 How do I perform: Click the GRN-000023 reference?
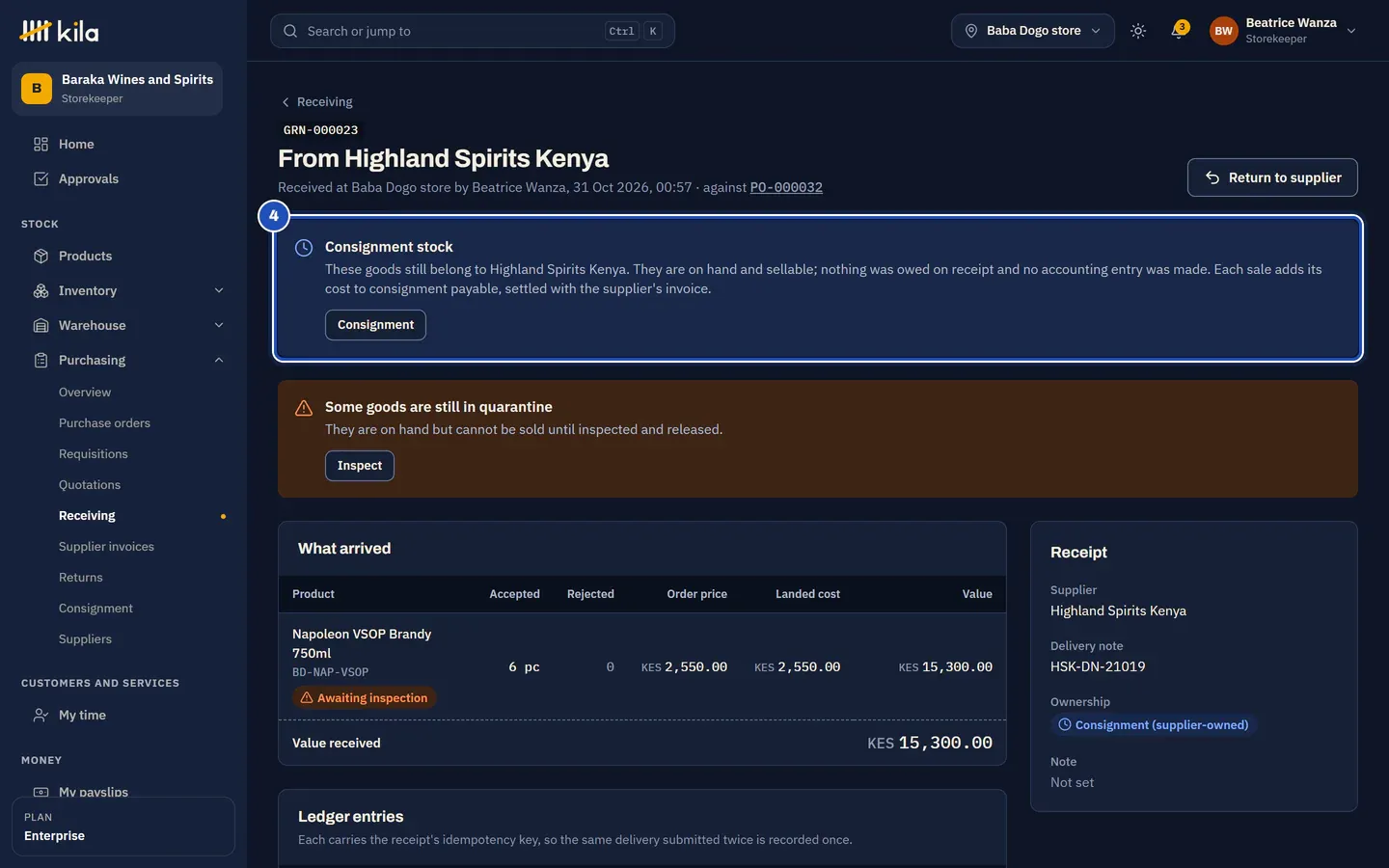click(320, 130)
